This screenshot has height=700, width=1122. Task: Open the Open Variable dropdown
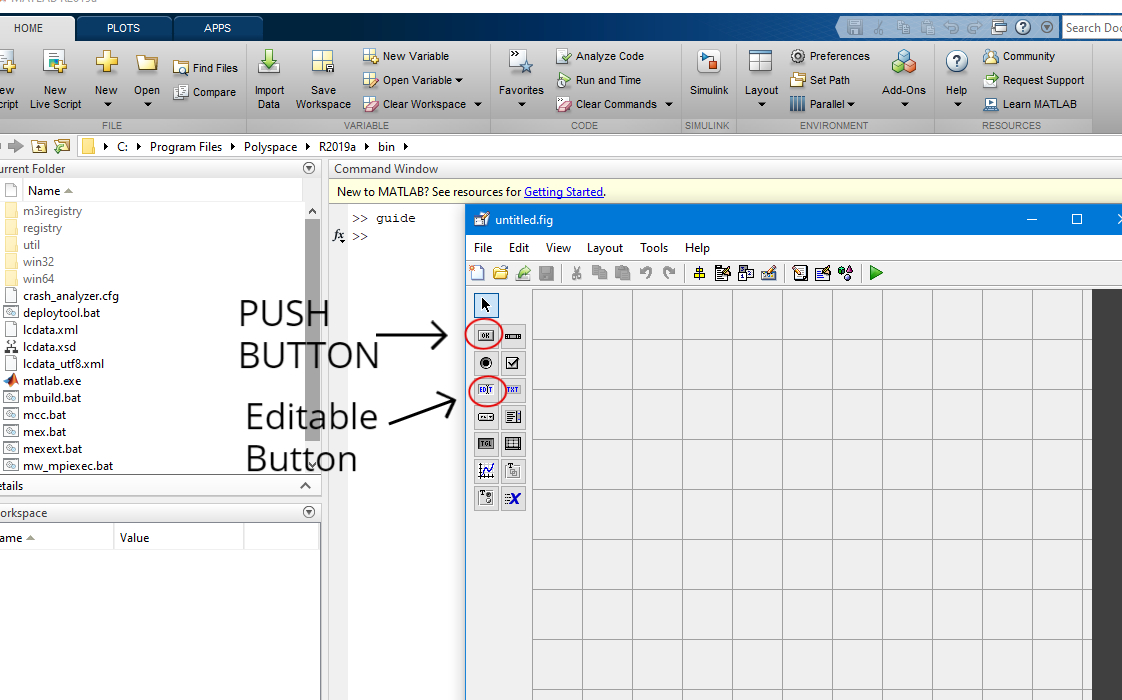pos(459,80)
